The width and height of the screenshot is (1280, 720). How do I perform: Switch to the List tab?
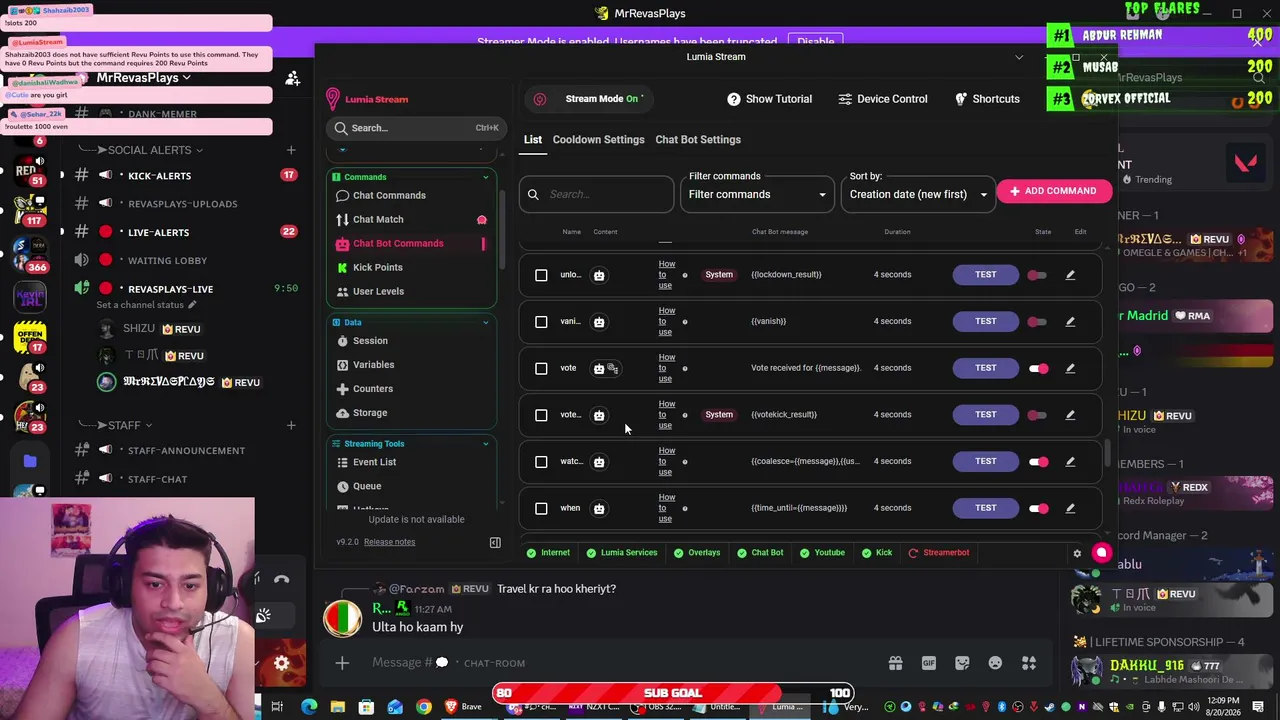(533, 139)
